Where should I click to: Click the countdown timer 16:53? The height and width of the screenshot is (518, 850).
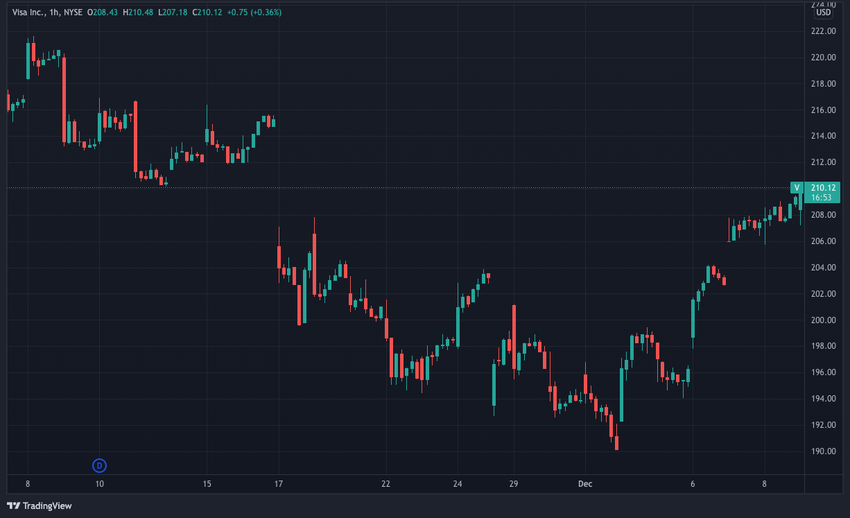click(x=821, y=197)
